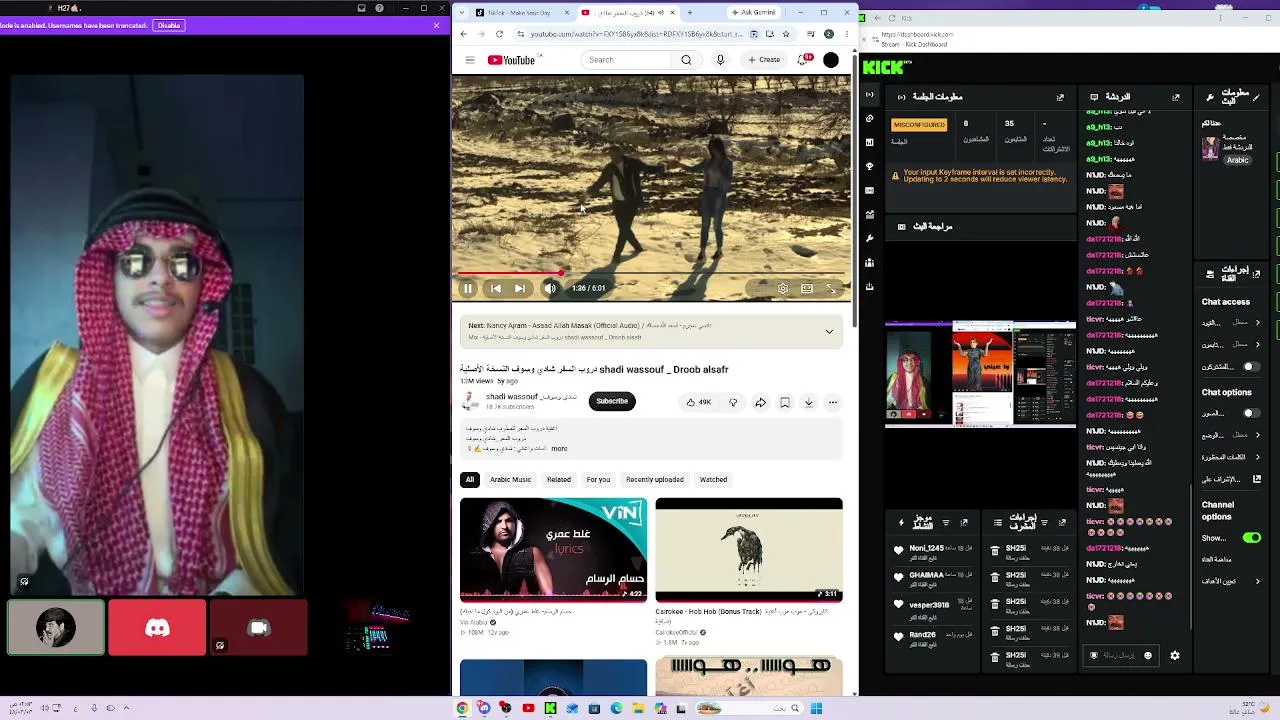Click the Ask Gemini button

click(x=756, y=13)
